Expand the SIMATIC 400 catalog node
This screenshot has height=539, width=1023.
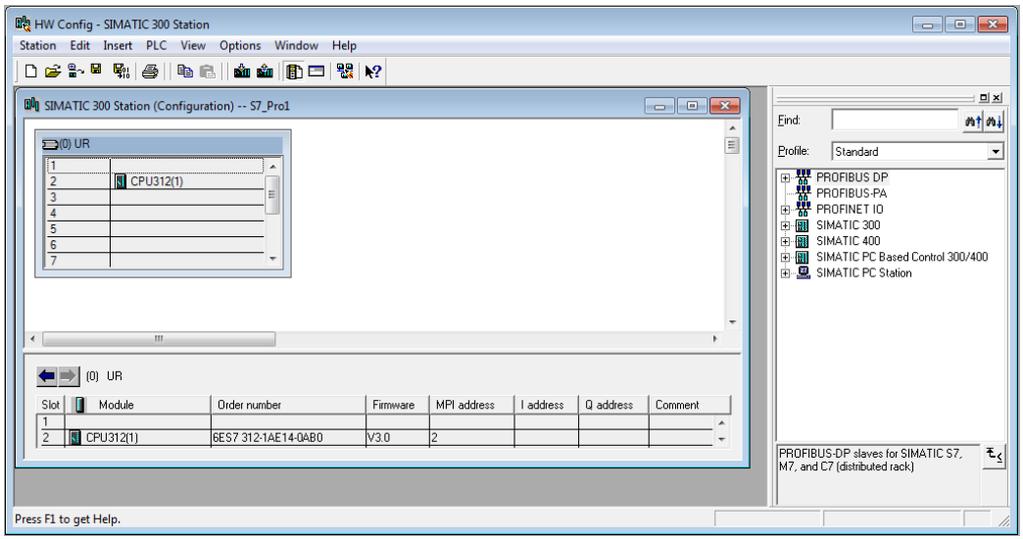click(x=786, y=241)
